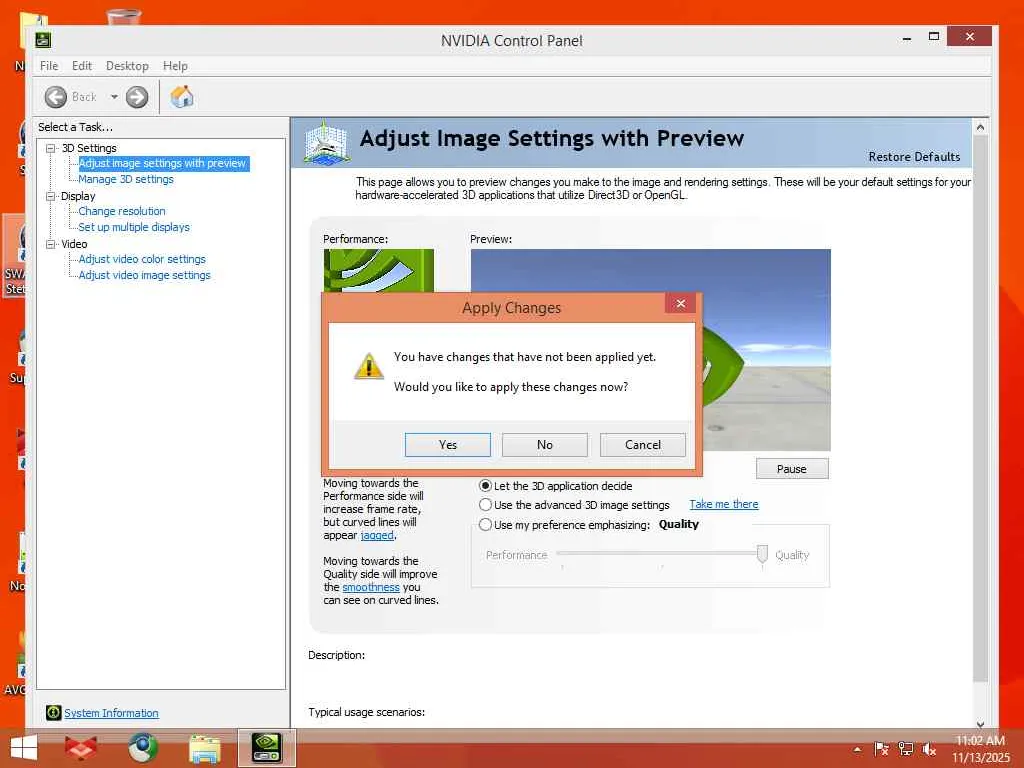Open Set up multiple displays
1024x768 pixels.
coord(134,227)
